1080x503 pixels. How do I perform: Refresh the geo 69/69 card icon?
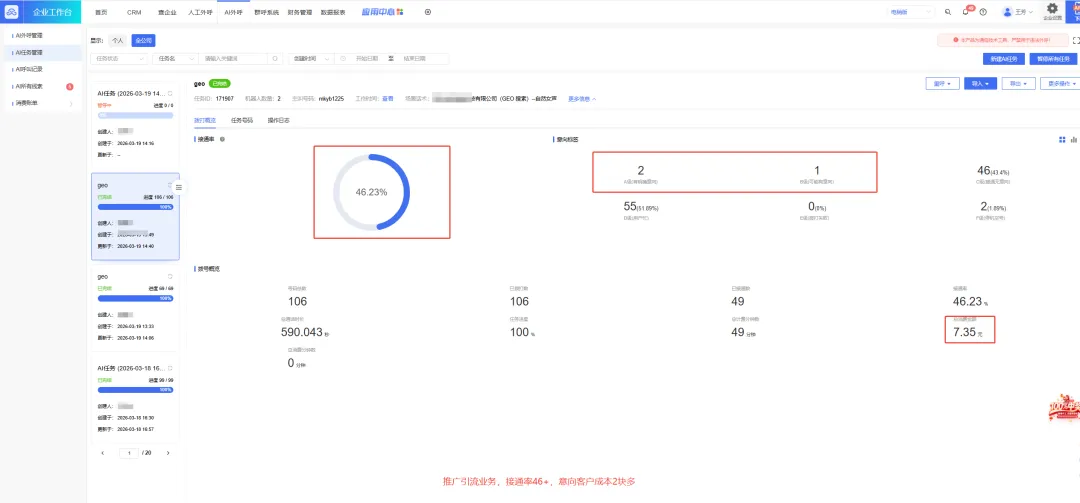[170, 276]
